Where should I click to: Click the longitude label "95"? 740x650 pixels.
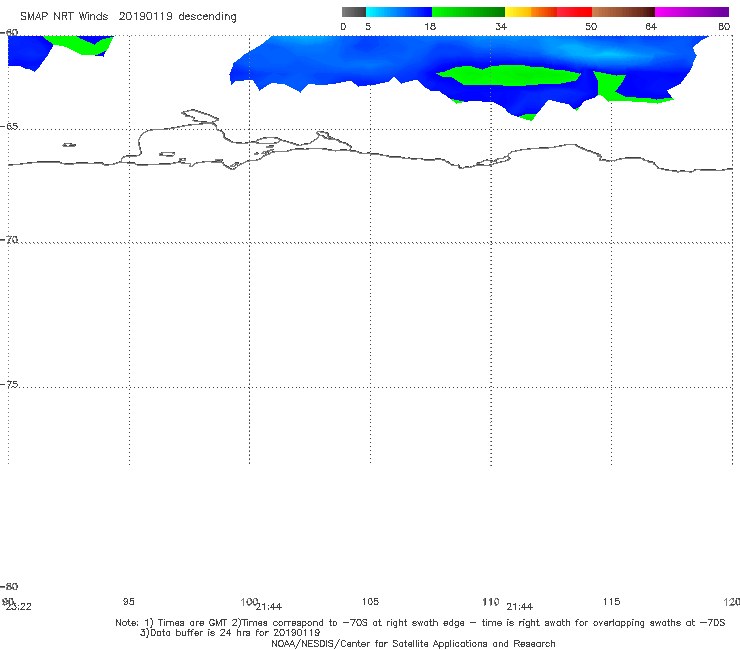129,601
